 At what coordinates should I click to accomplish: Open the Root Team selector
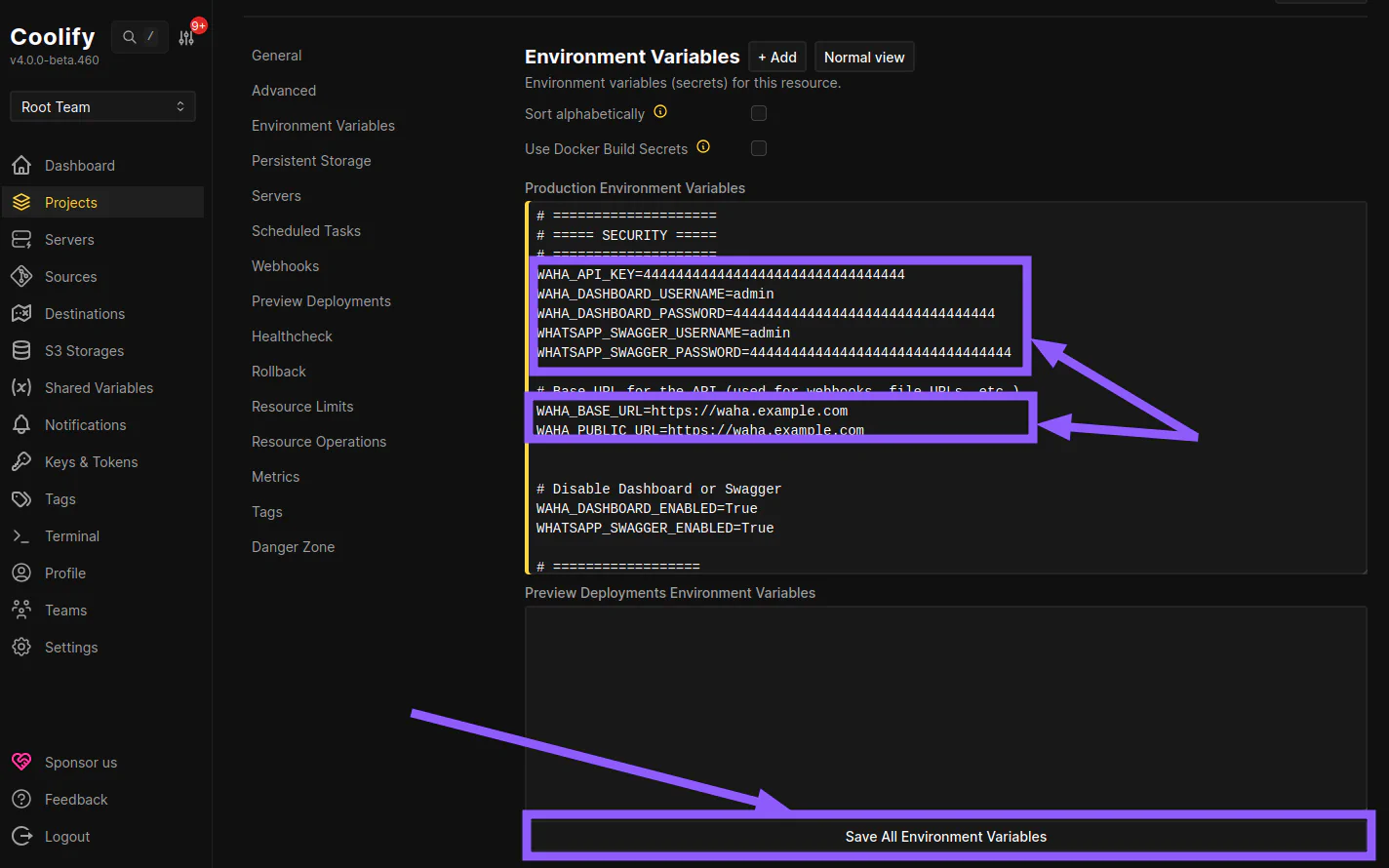pos(101,106)
